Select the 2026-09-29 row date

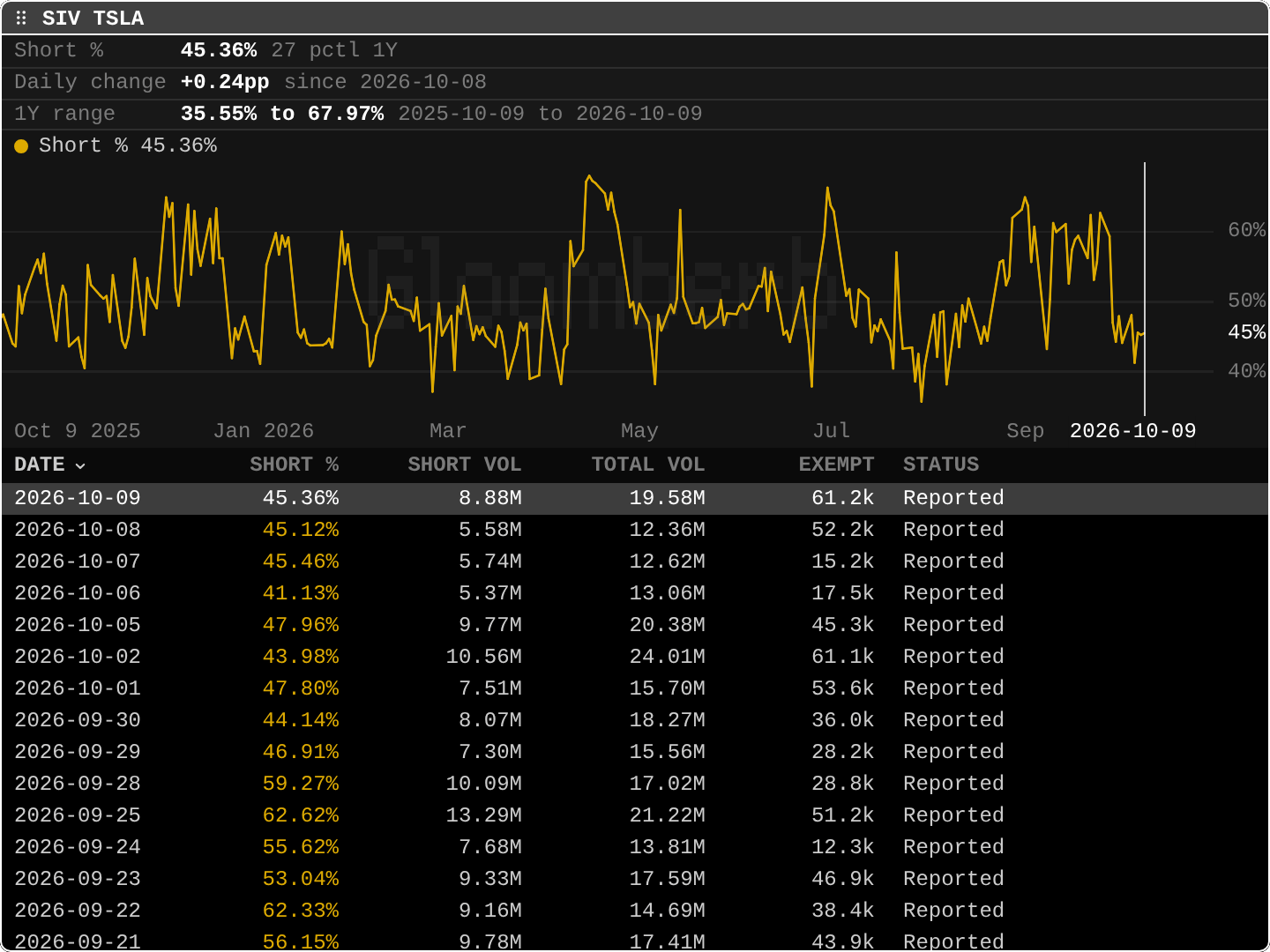[78, 752]
